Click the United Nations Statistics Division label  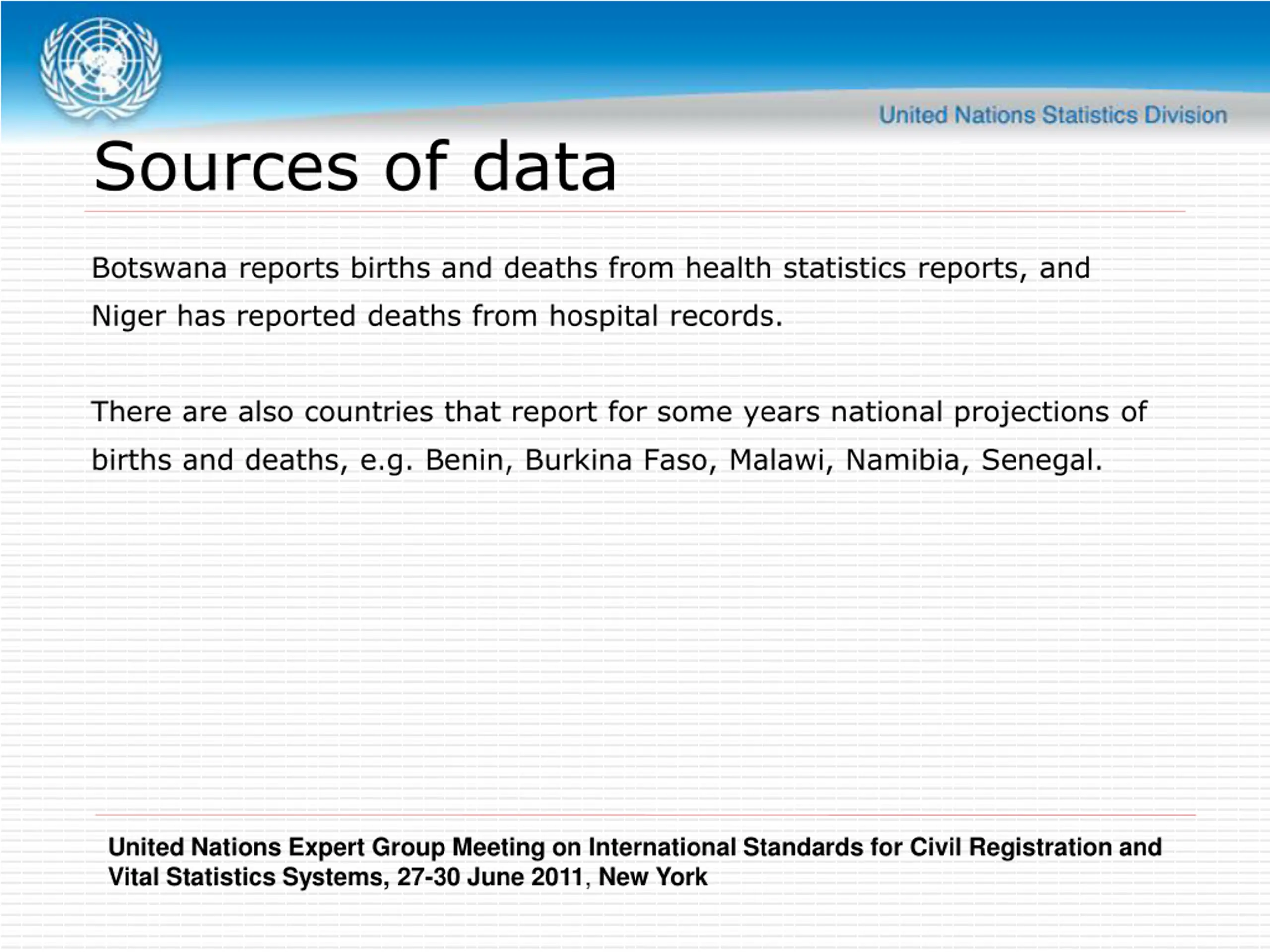pos(1053,116)
